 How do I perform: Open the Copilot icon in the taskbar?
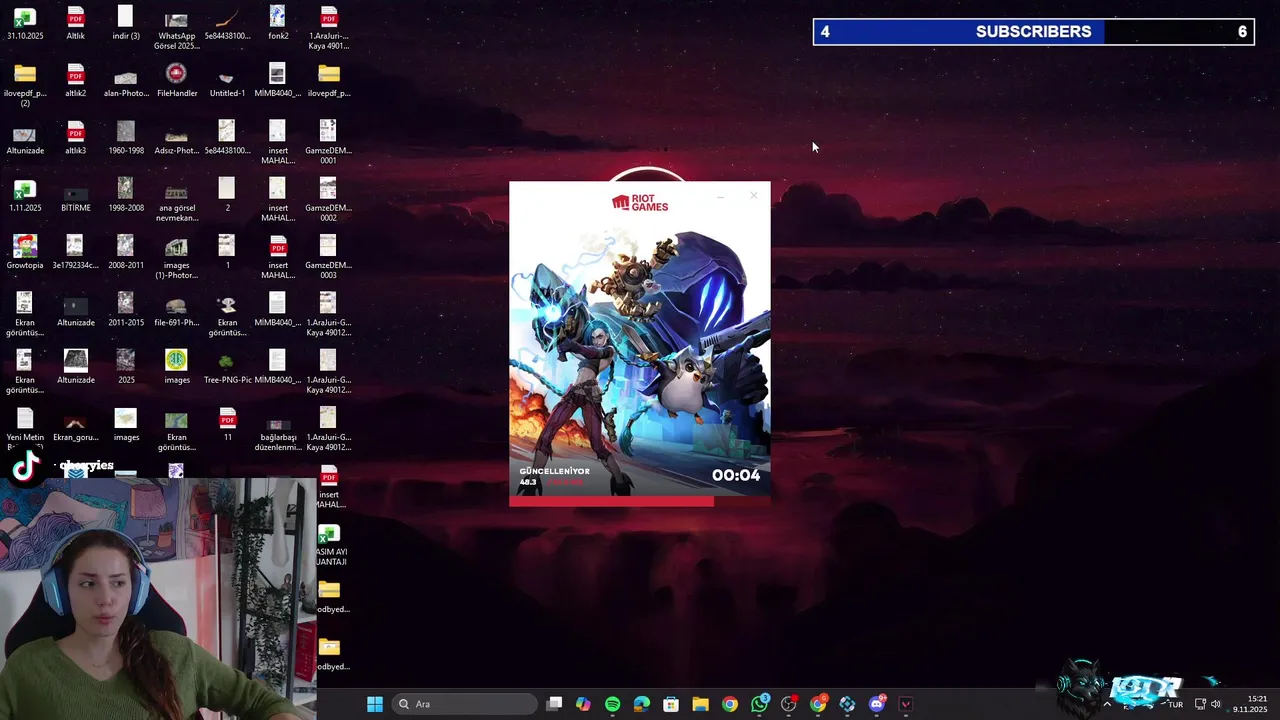583,704
